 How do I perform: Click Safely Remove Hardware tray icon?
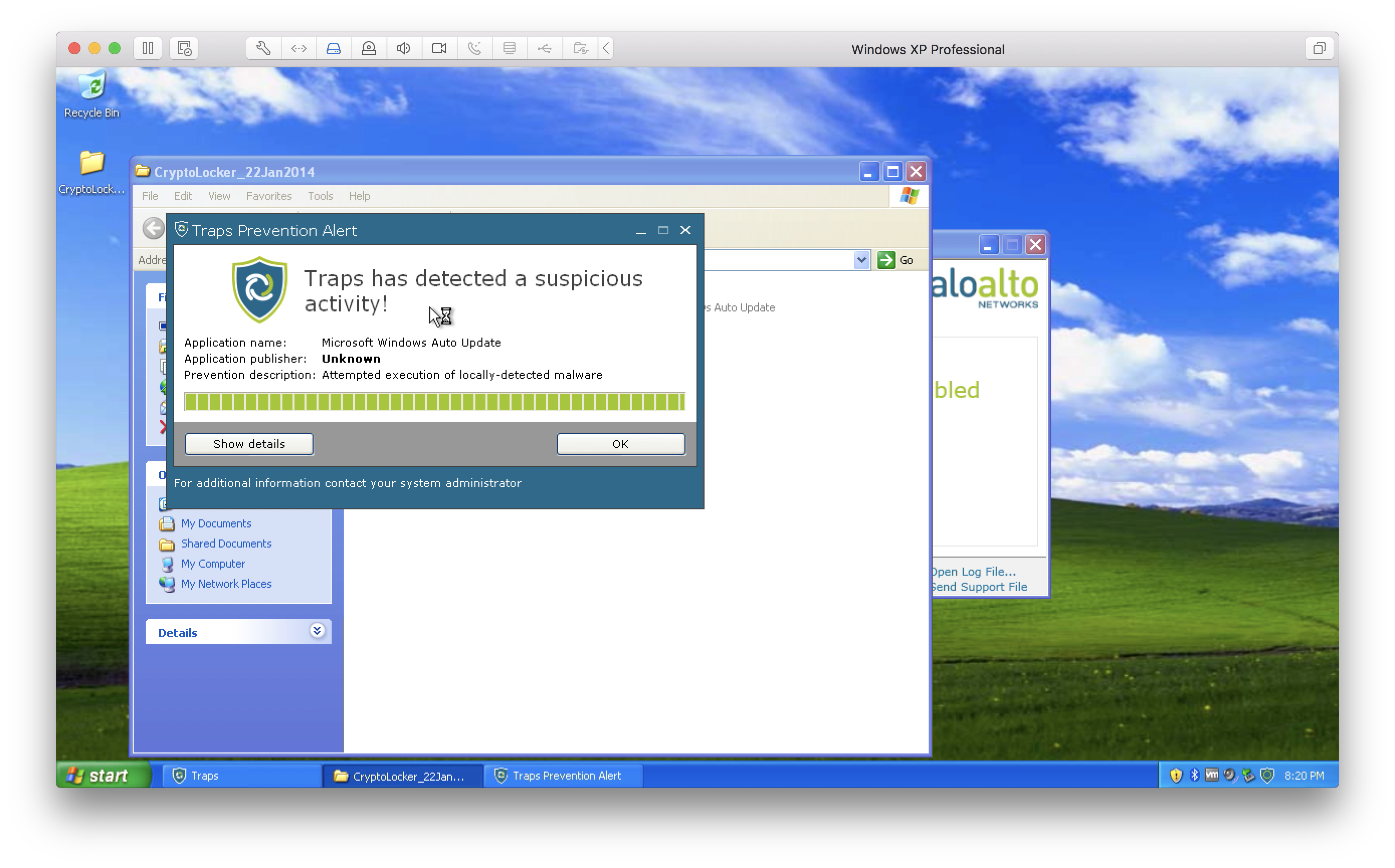(x=1249, y=776)
